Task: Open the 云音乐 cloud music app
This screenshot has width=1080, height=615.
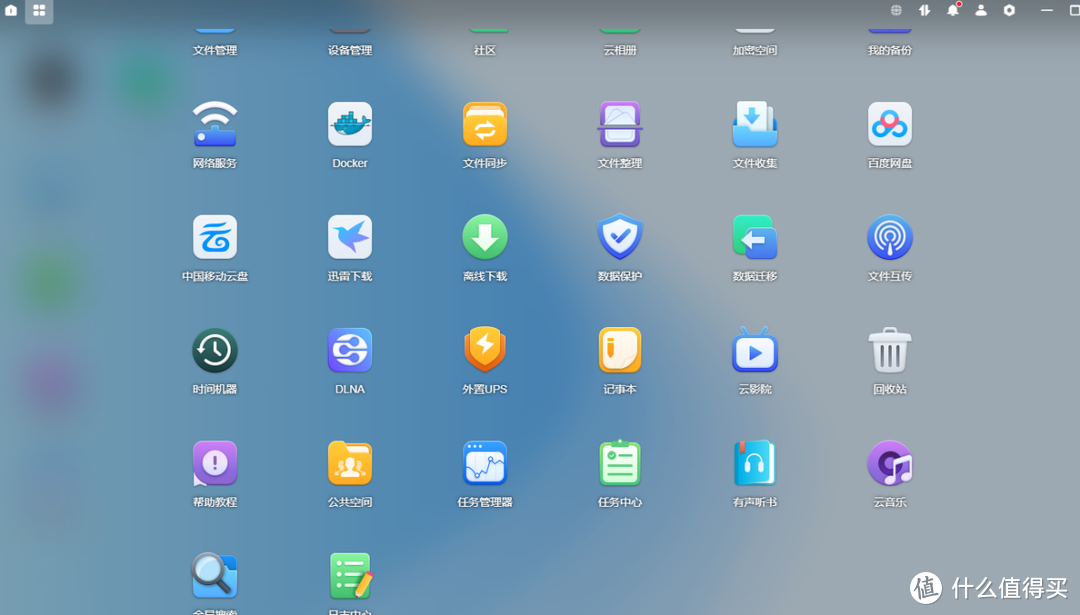Action: click(x=890, y=463)
